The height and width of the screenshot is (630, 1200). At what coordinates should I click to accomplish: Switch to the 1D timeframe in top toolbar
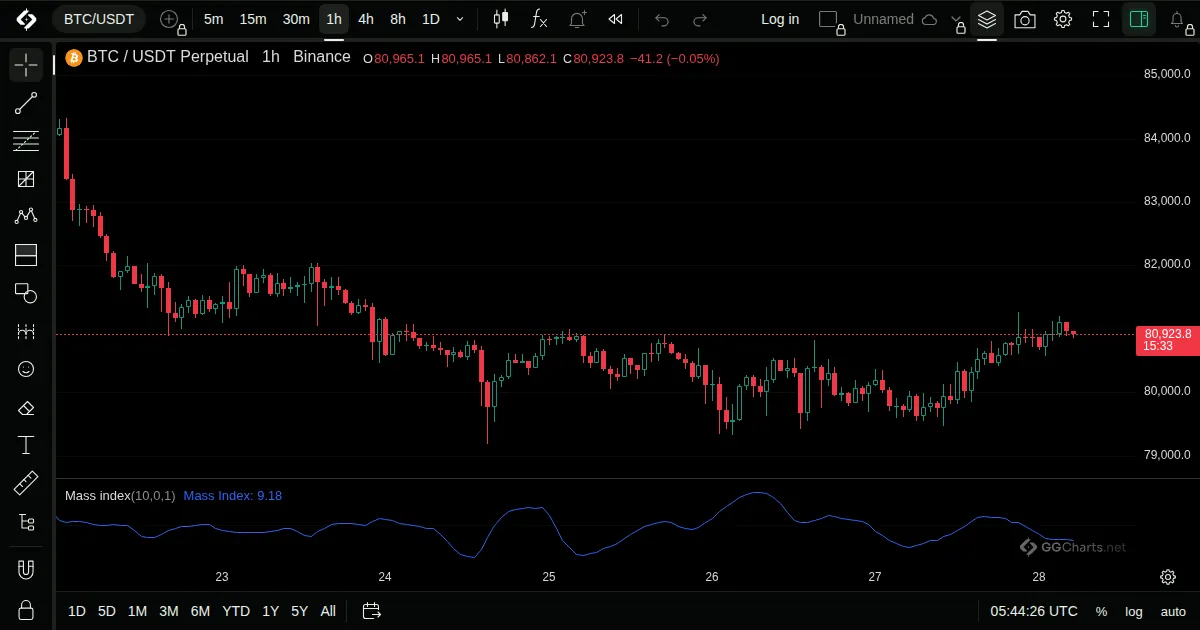430,19
